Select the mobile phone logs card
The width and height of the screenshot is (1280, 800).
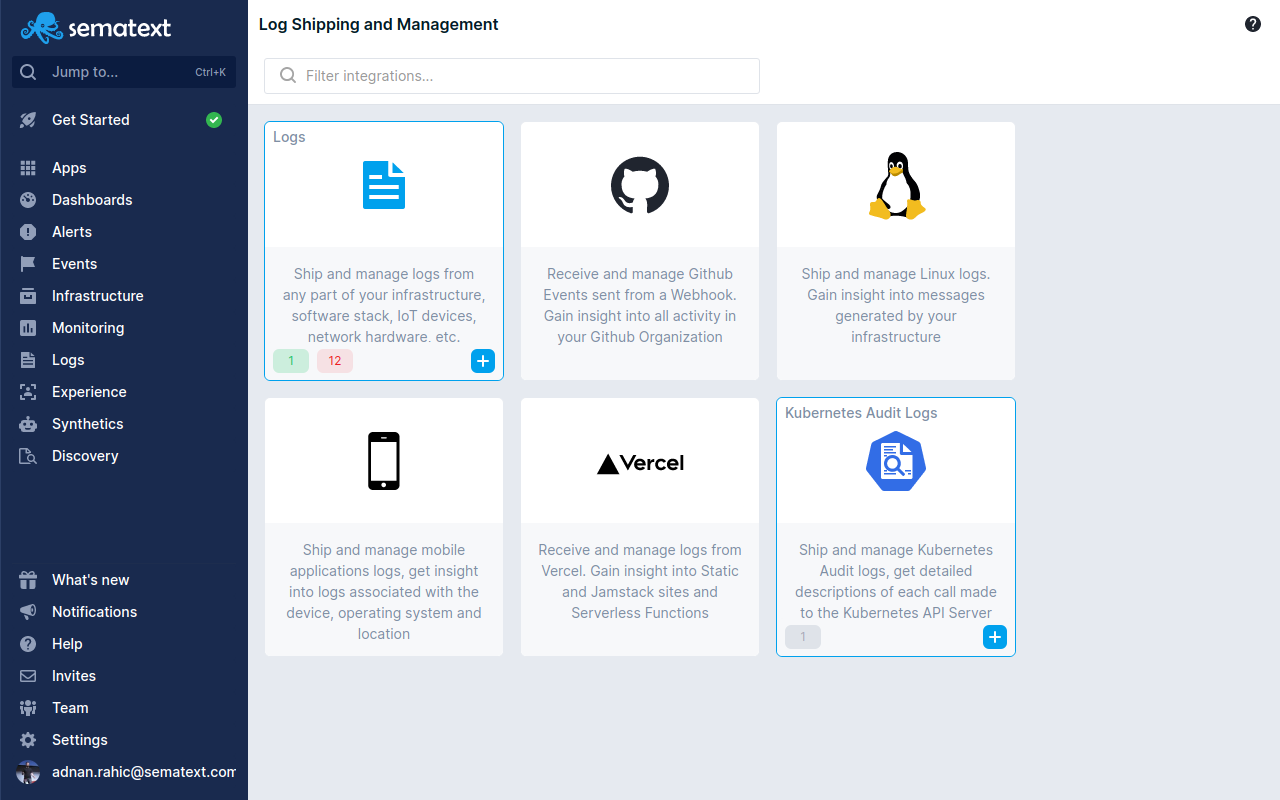point(384,527)
